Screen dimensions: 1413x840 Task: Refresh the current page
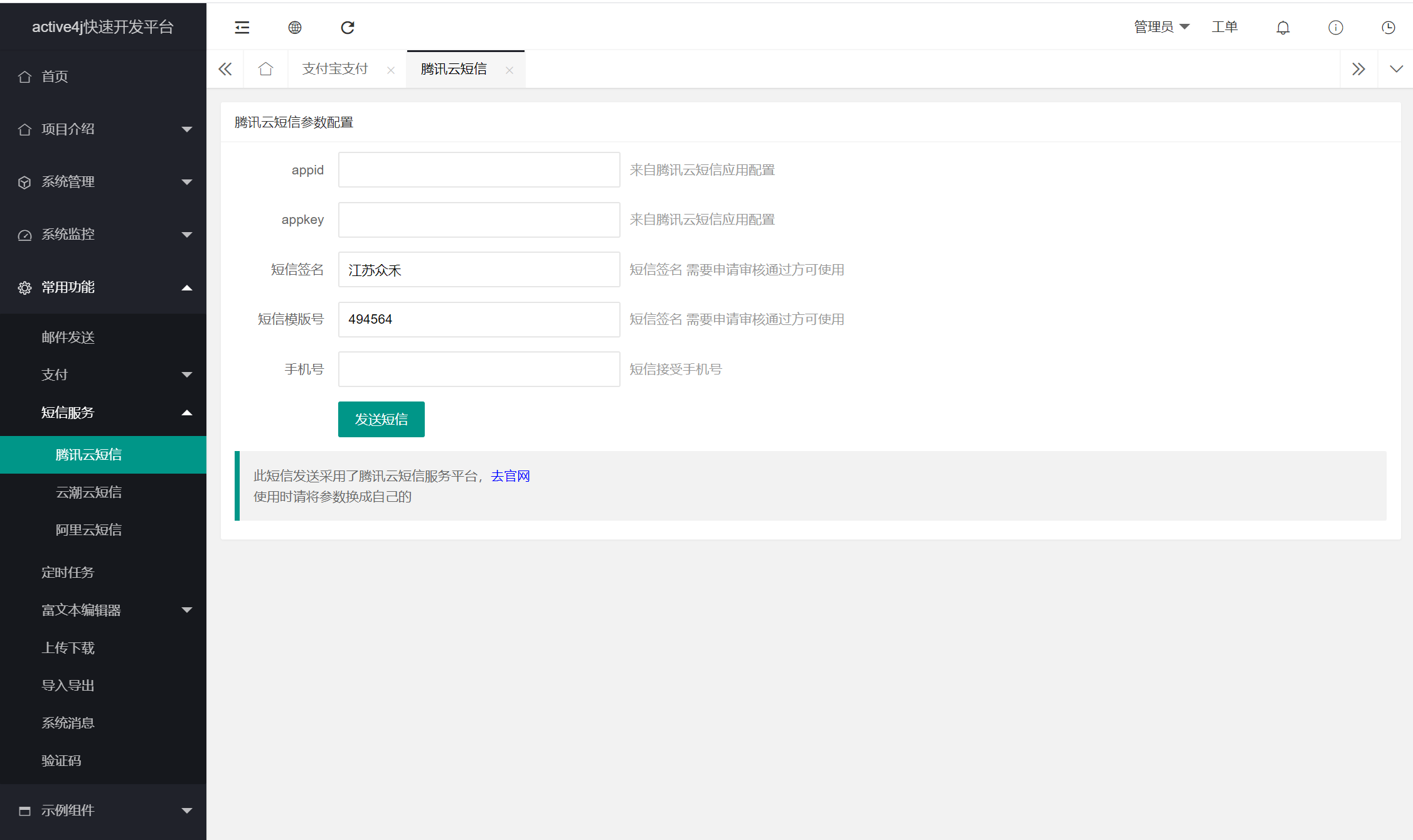347,27
